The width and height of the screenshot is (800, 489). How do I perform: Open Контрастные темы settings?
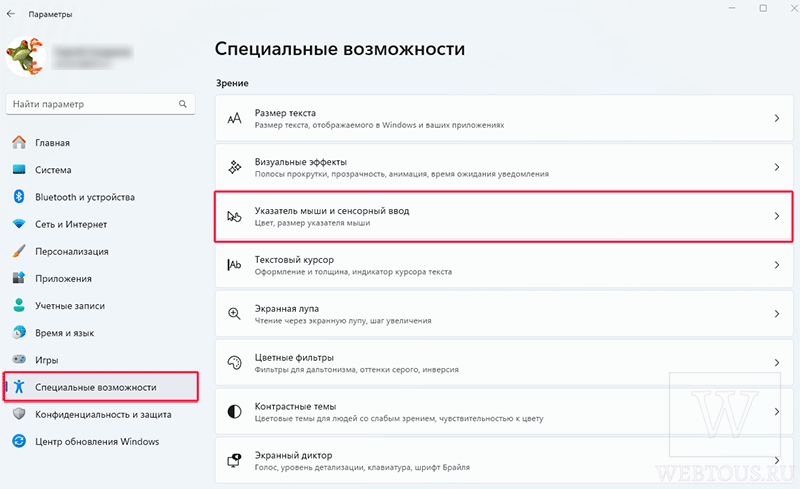(x=504, y=411)
